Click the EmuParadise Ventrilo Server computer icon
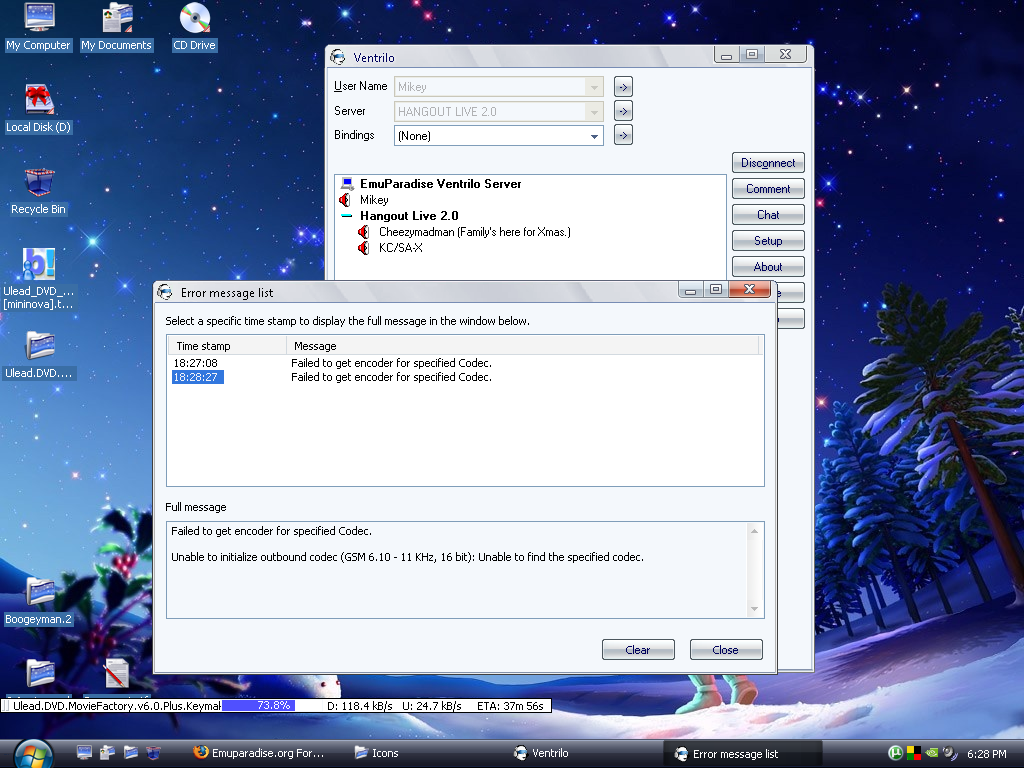 coord(347,184)
